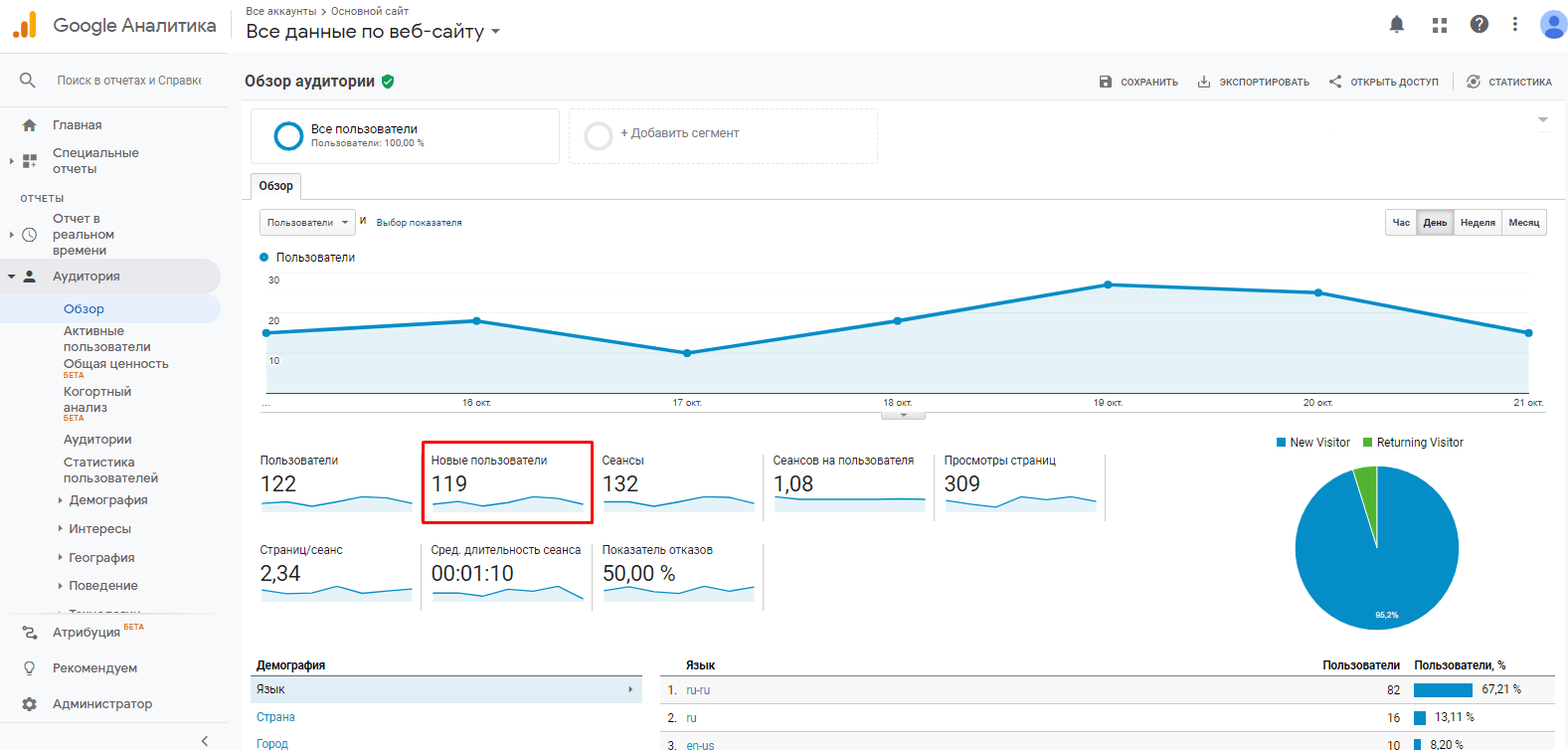Viewport: 1568px width, 750px height.
Task: Open the Пользователи metric dropdown
Action: click(308, 223)
